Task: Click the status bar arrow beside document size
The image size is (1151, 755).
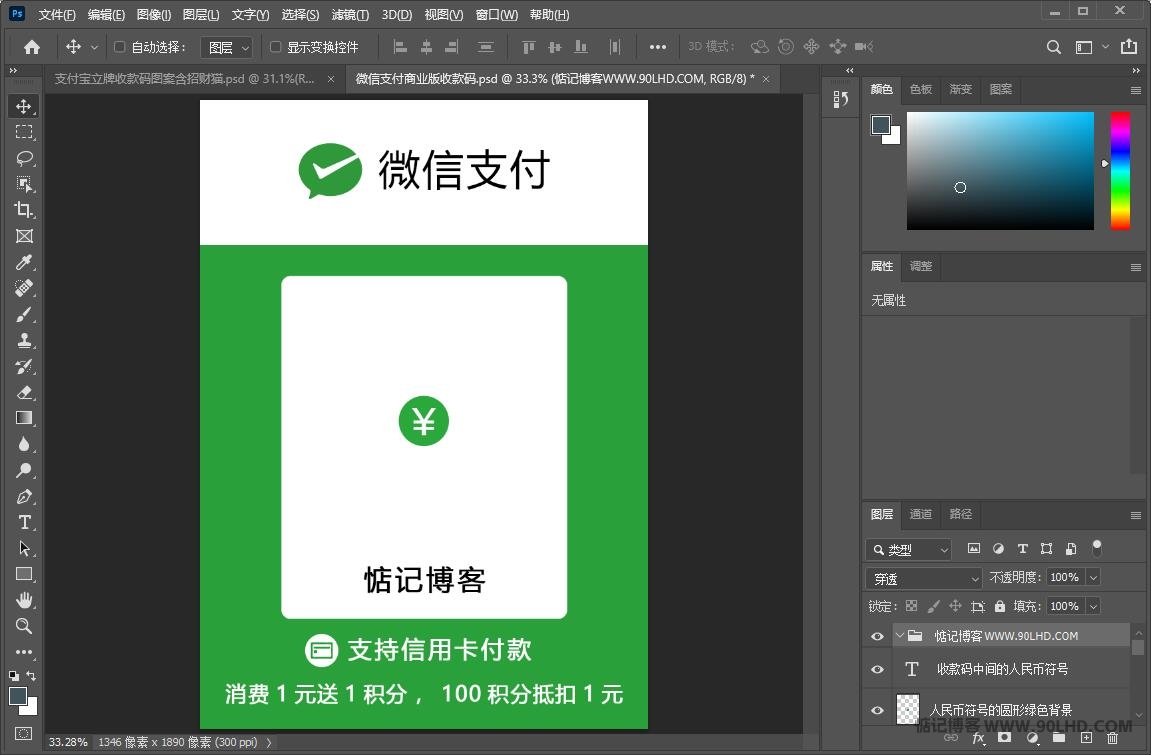Action: [x=269, y=743]
